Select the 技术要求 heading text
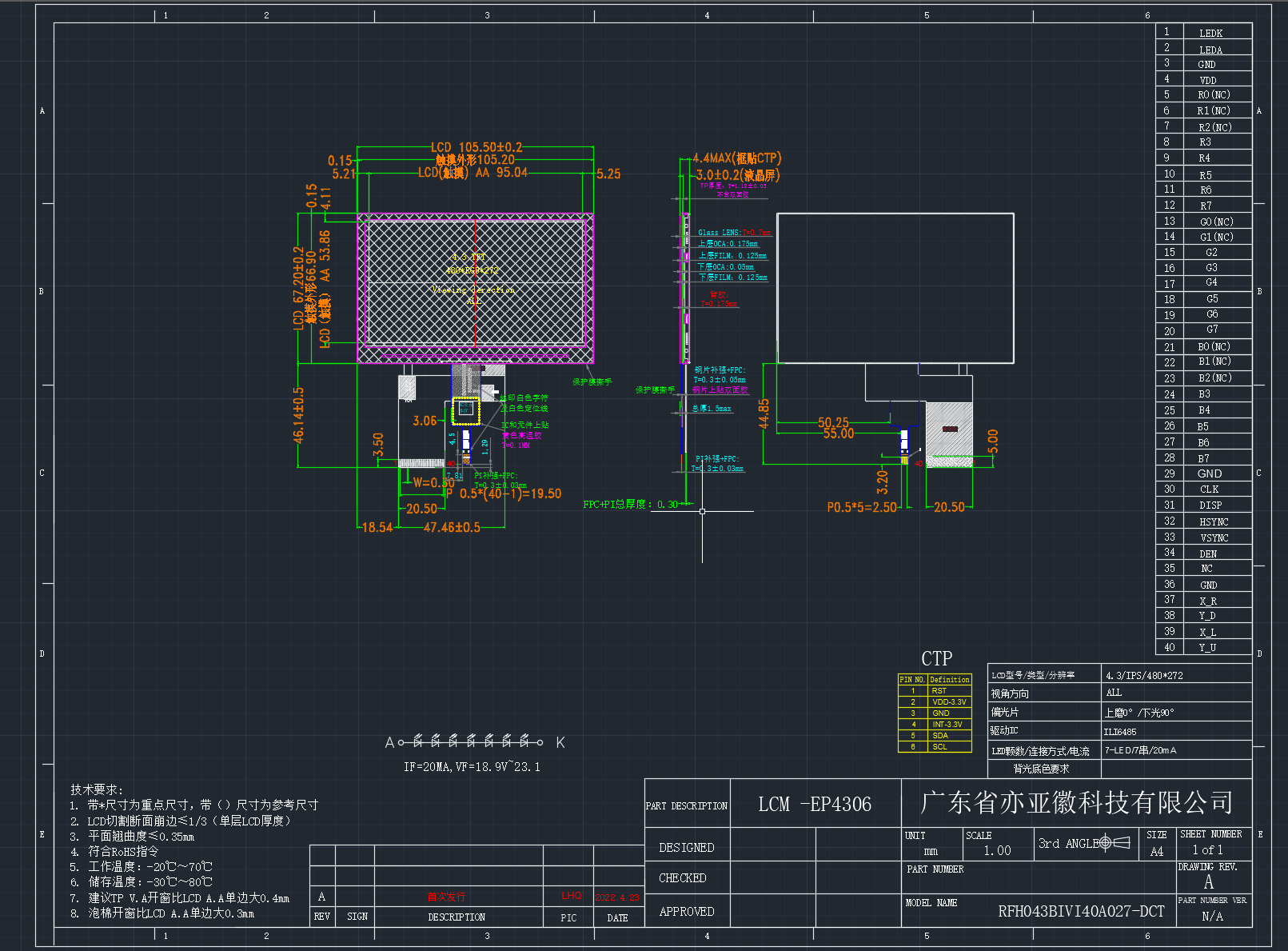The width and height of the screenshot is (1288, 951). click(96, 789)
